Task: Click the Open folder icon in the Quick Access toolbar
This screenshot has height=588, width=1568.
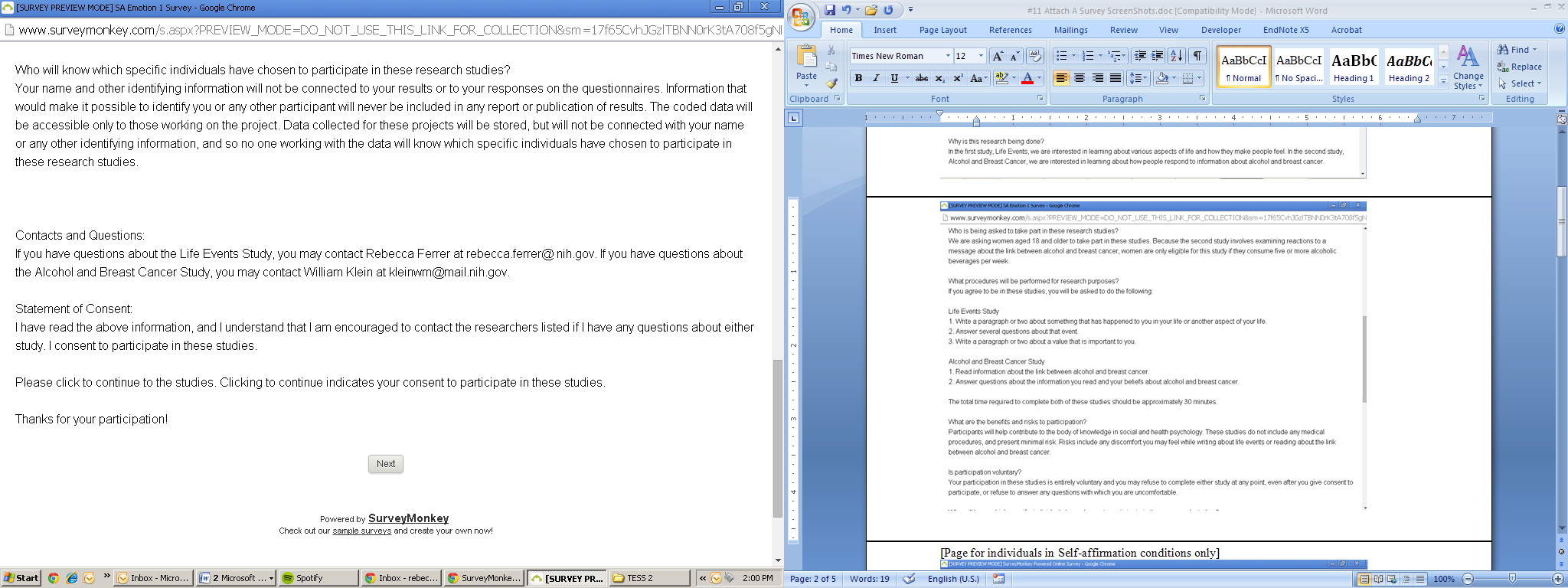Action: (x=872, y=10)
